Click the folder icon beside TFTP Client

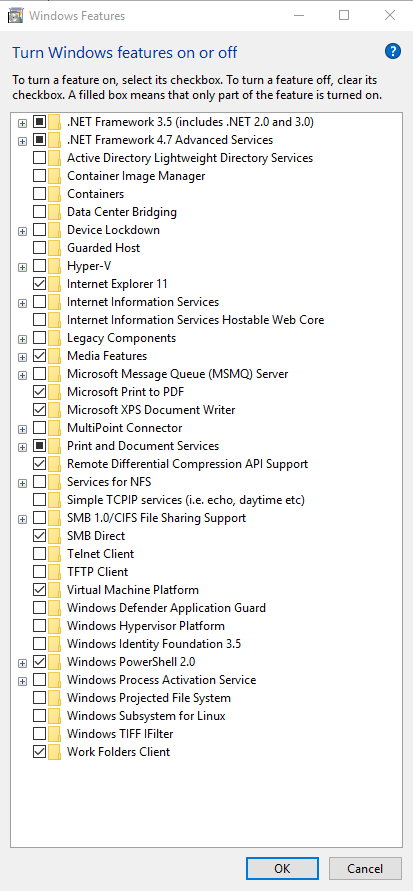point(55,572)
